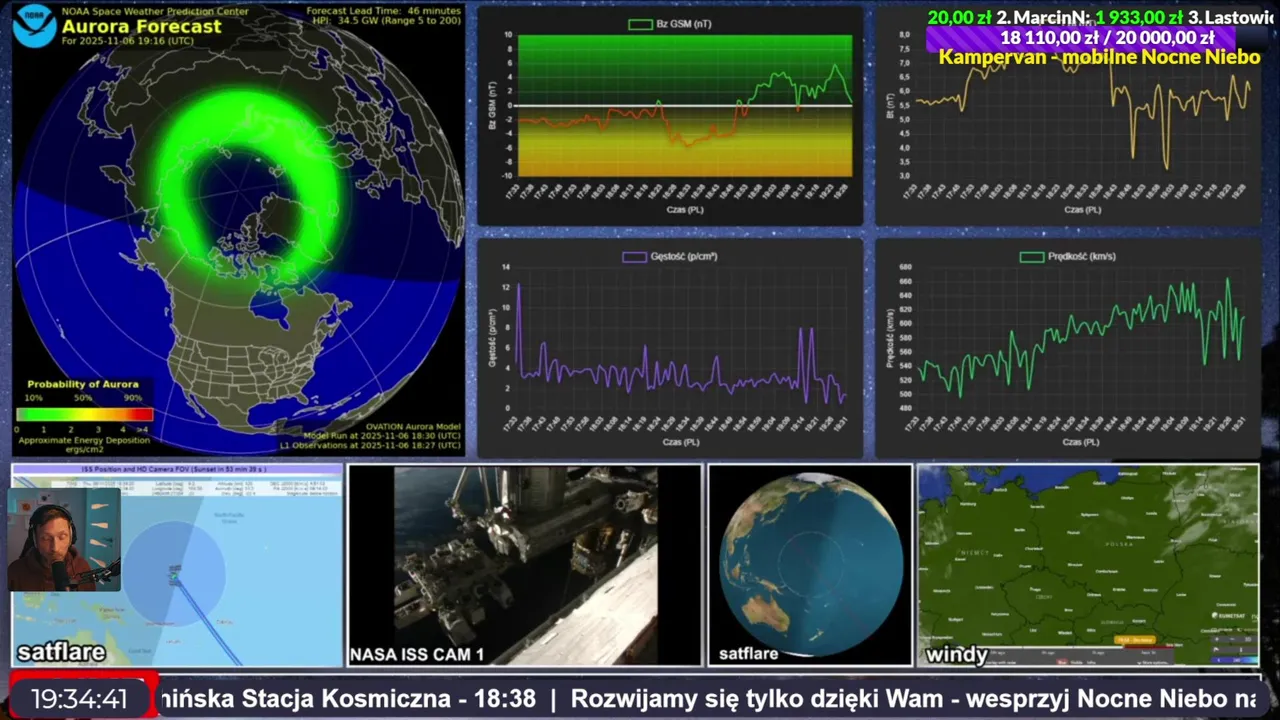Click the 2. MarcinN donor entry
The width and height of the screenshot is (1280, 720).
[x=1089, y=17]
